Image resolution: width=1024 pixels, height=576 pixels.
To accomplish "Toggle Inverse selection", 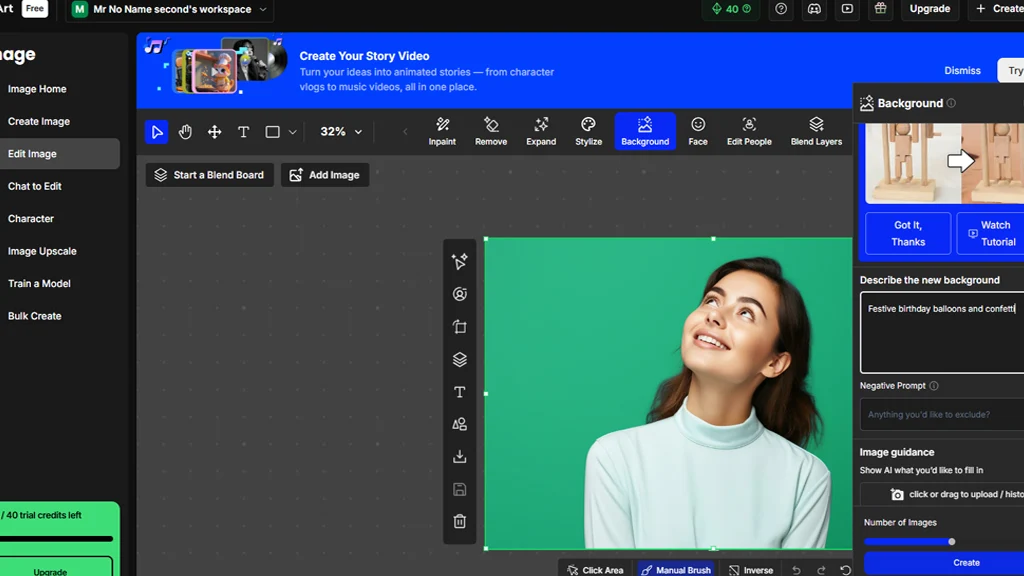I will pyautogui.click(x=750, y=569).
